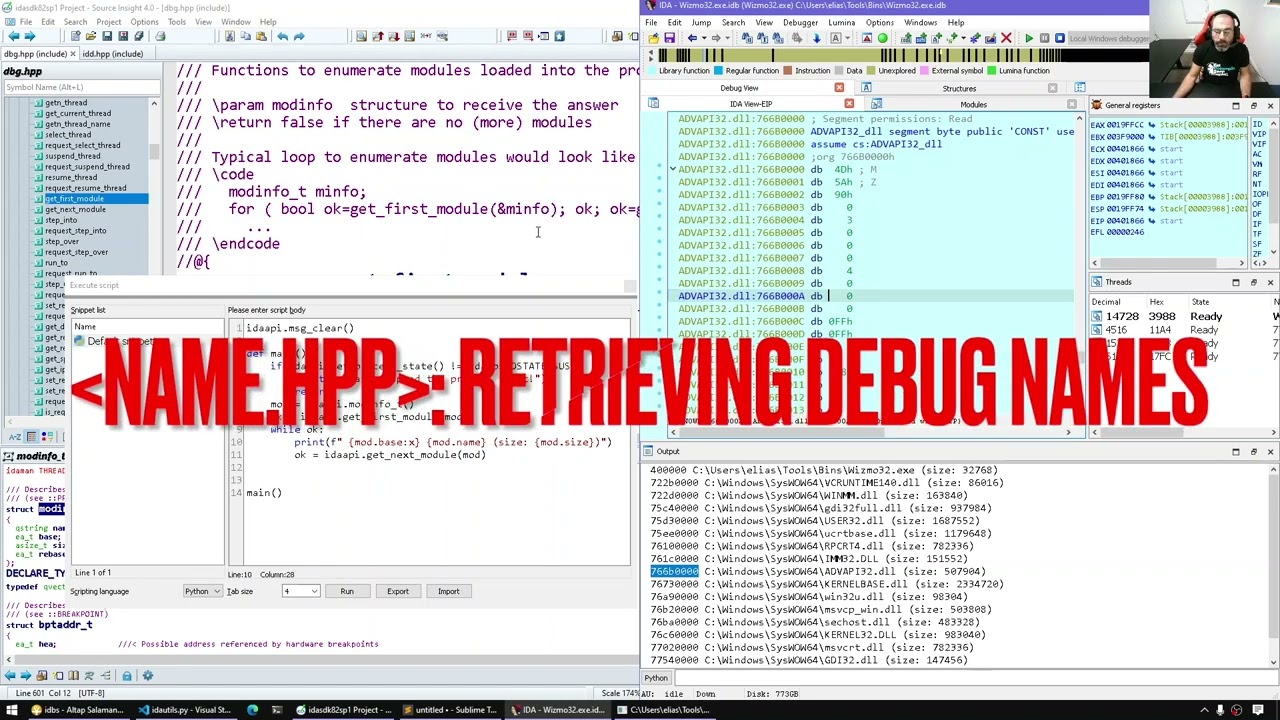1280x720 pixels.
Task: Click the Cut scissors icon in Source Insight
Action: pos(229,36)
